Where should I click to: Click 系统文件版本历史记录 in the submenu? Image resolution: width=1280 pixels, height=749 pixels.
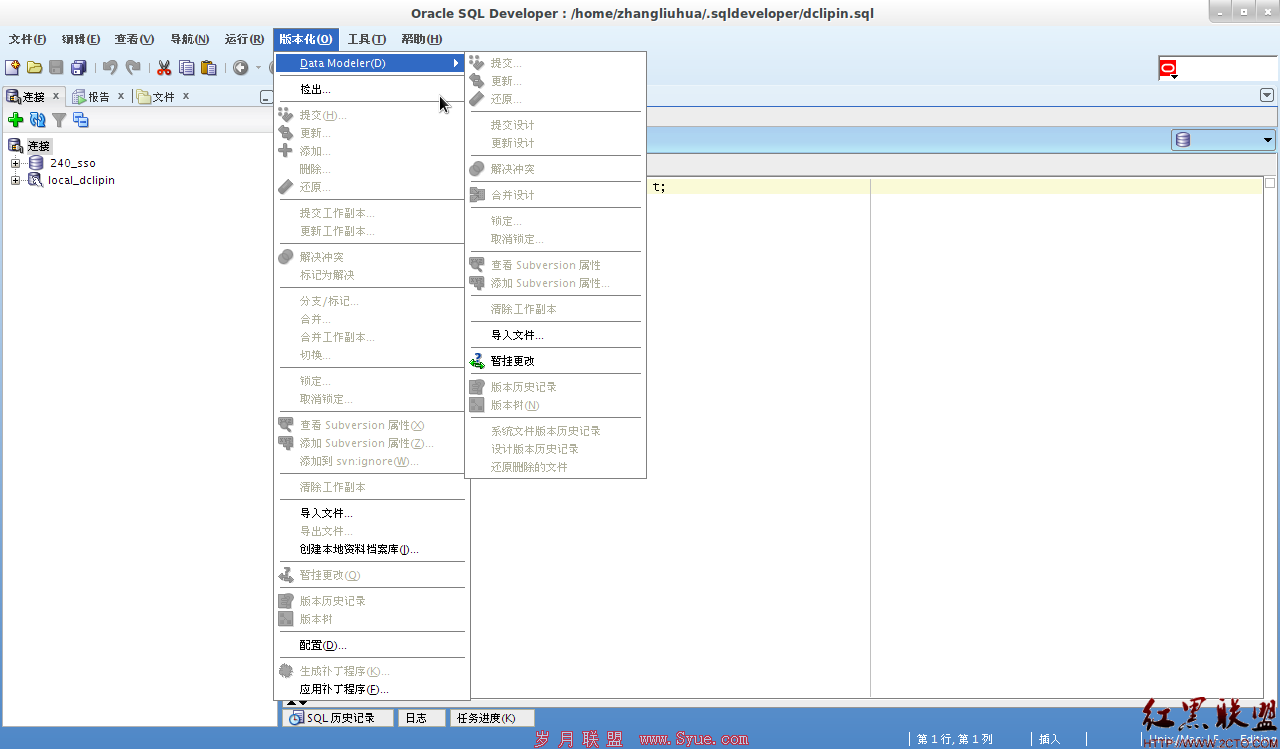(x=555, y=431)
